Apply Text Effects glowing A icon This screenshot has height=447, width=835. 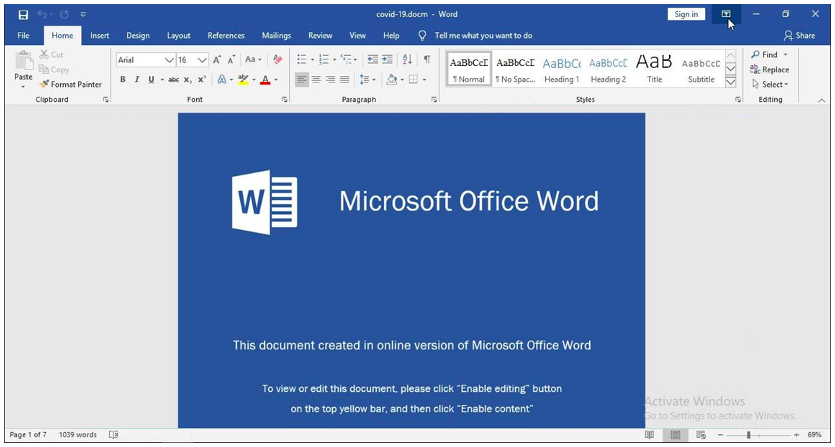coord(222,79)
